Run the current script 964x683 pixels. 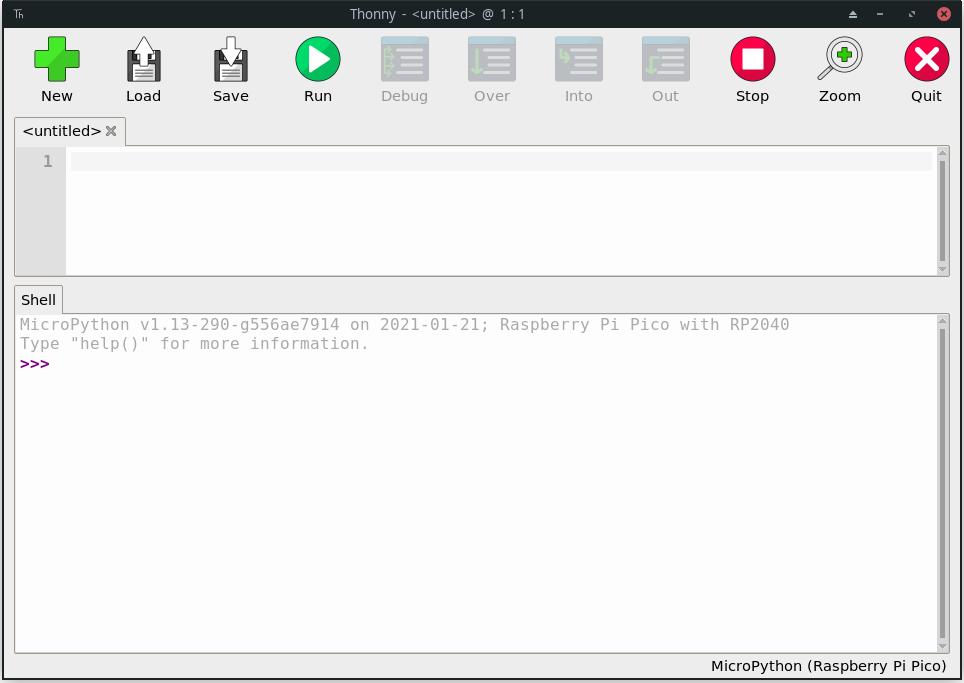pos(318,59)
